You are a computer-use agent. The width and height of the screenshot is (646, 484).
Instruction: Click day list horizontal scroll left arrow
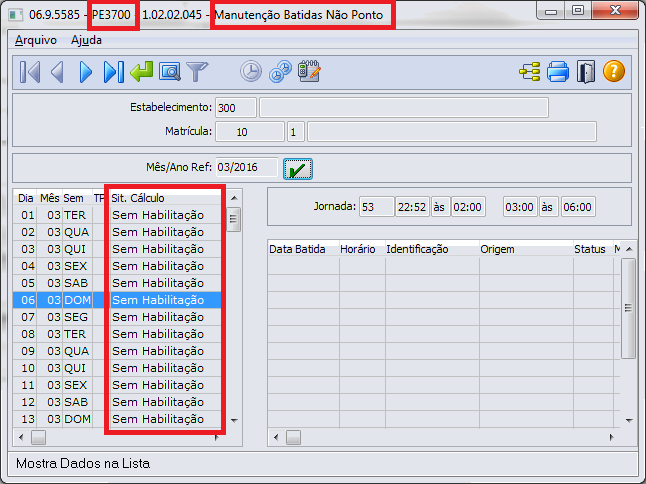tap(21, 437)
